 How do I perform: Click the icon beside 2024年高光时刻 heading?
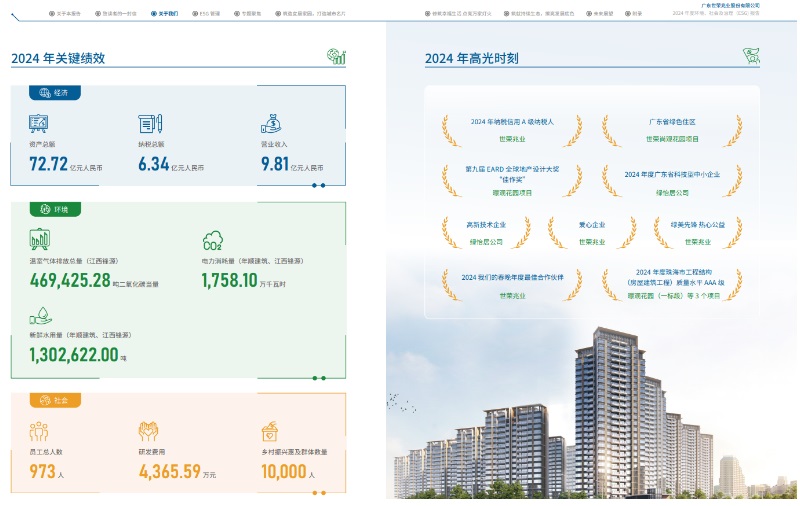(751, 57)
